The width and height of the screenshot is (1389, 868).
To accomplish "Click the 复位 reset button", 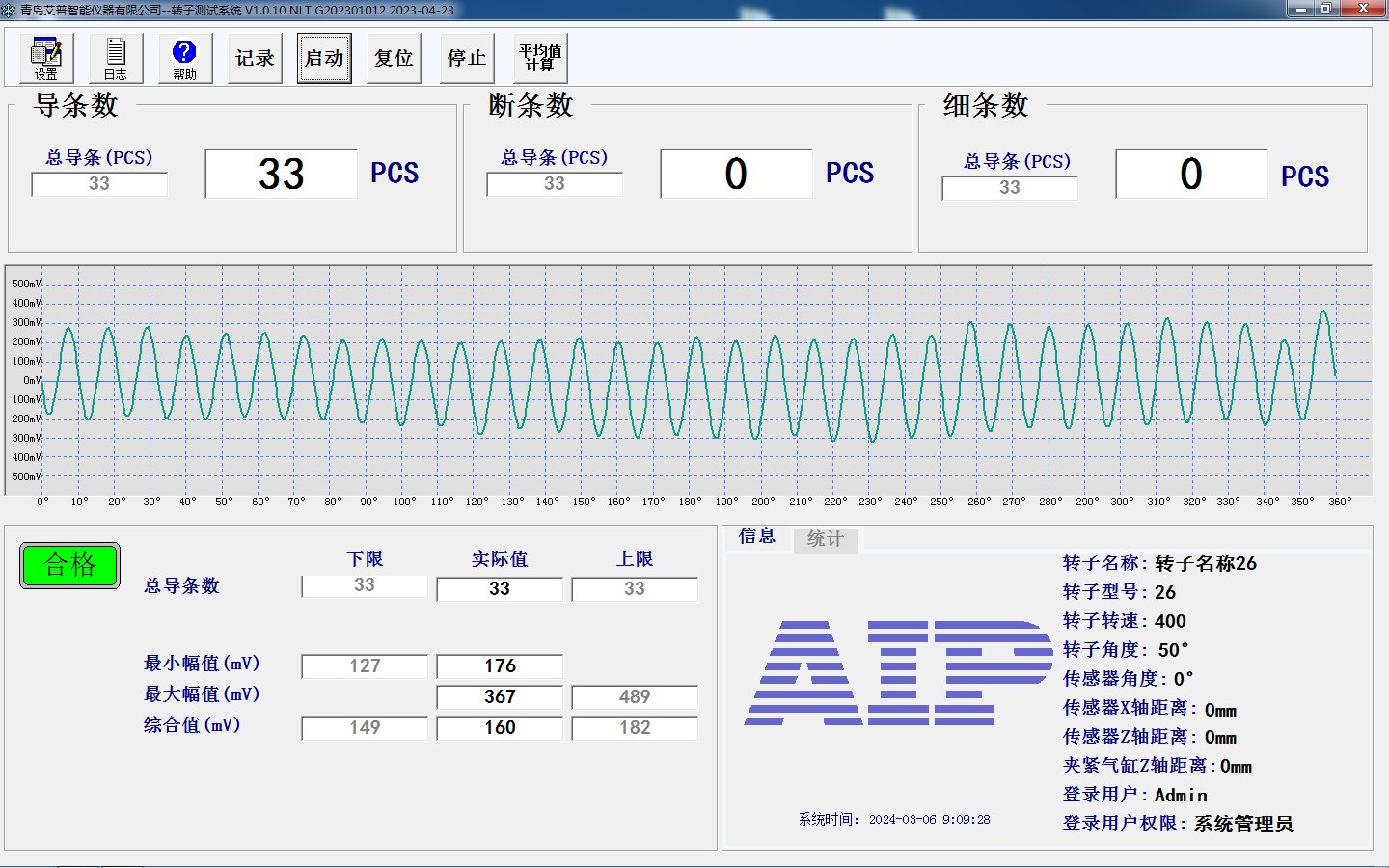I will 394,58.
